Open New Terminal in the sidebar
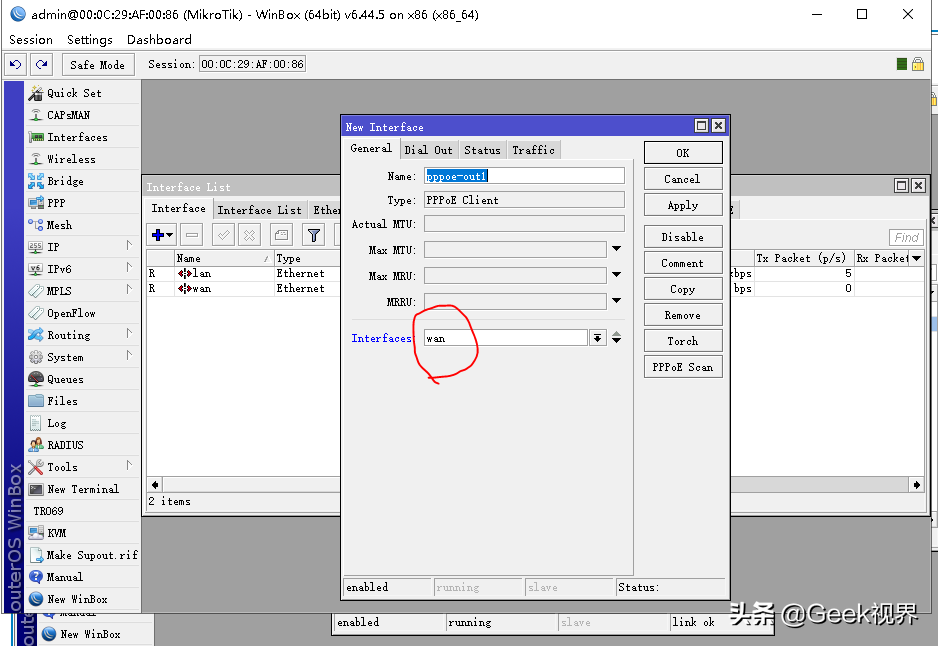This screenshot has height=646, width=938. pos(83,489)
